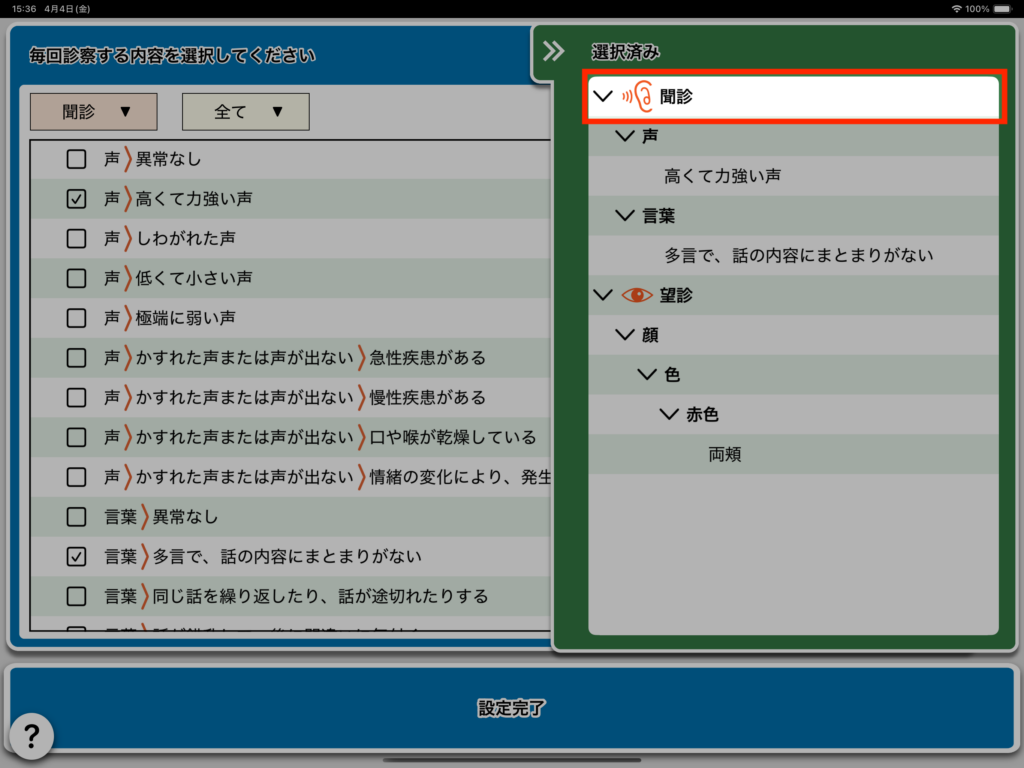Image resolution: width=1024 pixels, height=768 pixels.
Task: Open the 聞診 category dropdown
Action: [x=94, y=112]
